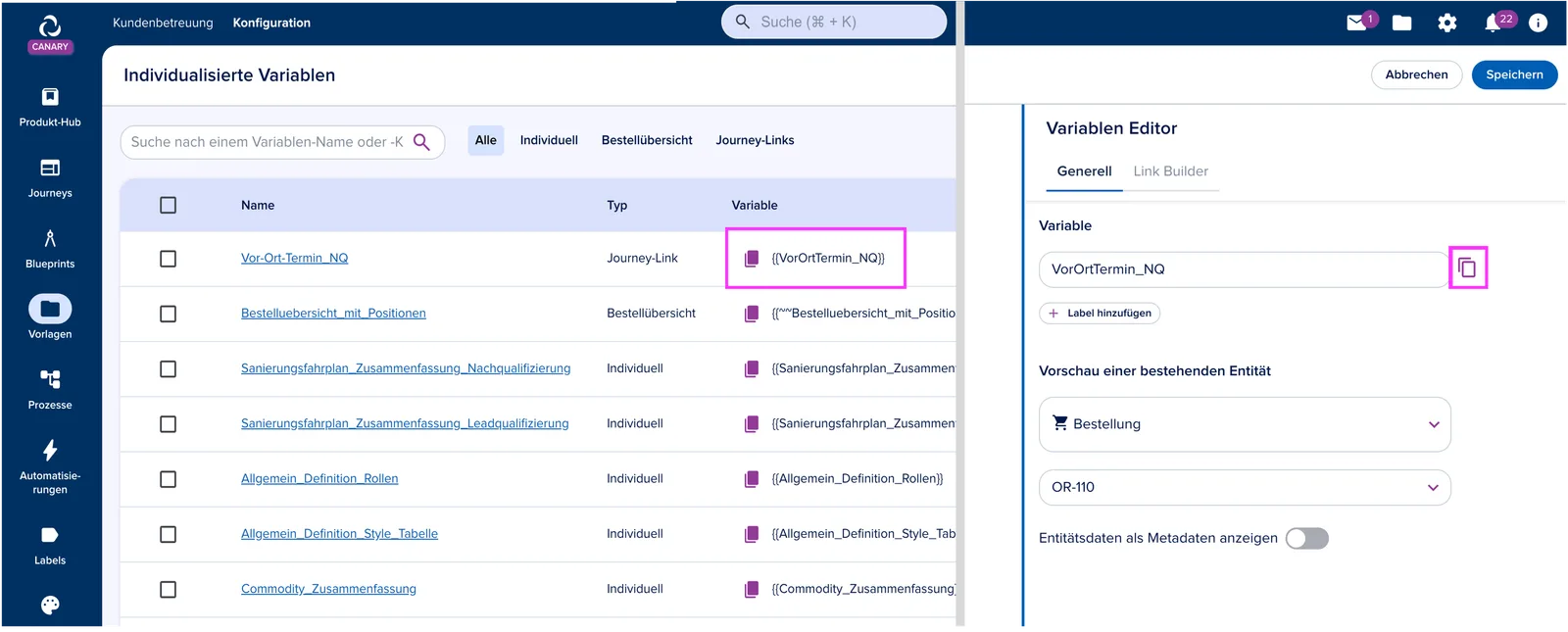Copy the {{VorOrtTermin_NQ}} variable icon

pos(752,259)
